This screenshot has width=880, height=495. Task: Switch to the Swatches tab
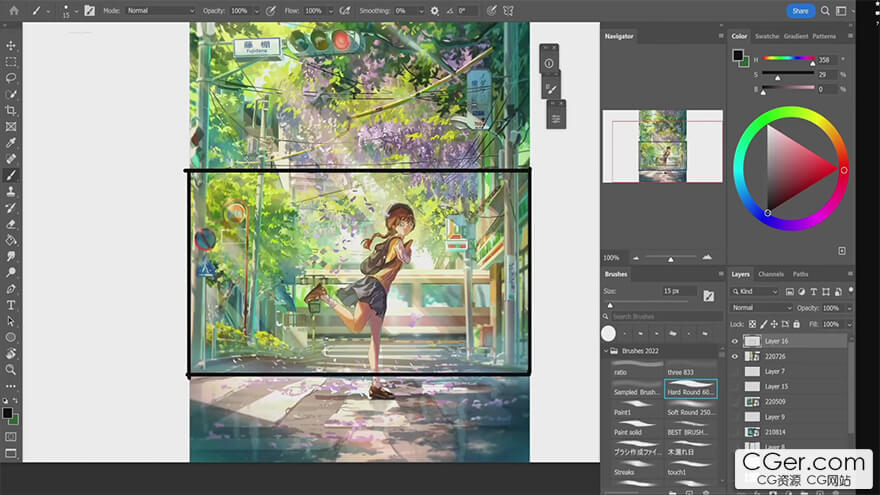coord(767,36)
